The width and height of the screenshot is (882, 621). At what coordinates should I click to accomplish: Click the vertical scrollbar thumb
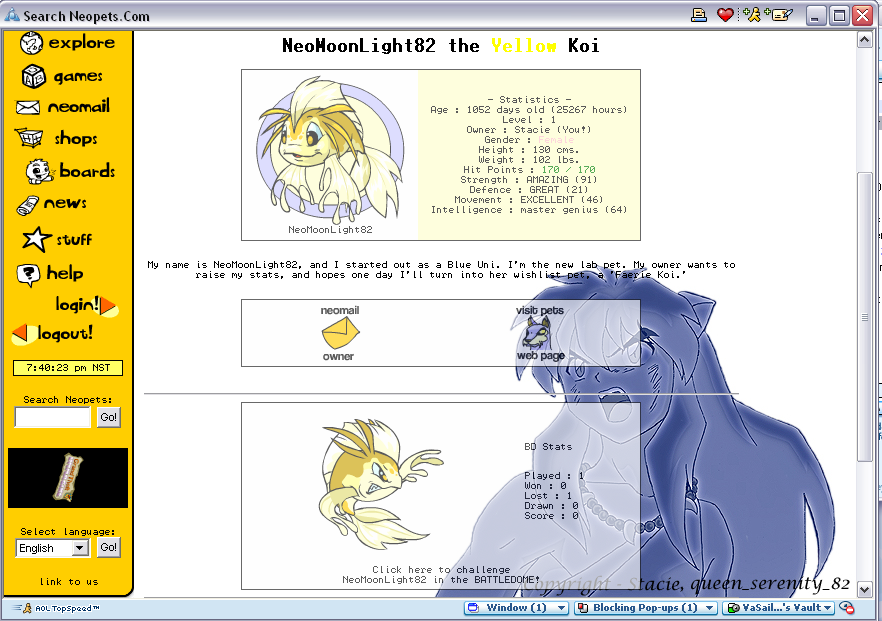(x=864, y=317)
